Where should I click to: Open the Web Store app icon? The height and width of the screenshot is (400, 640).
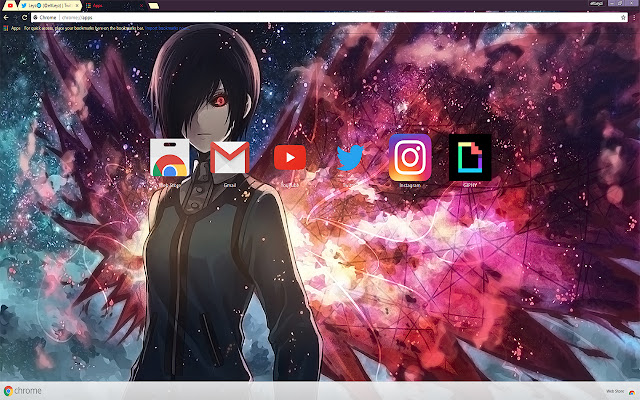pos(169,158)
